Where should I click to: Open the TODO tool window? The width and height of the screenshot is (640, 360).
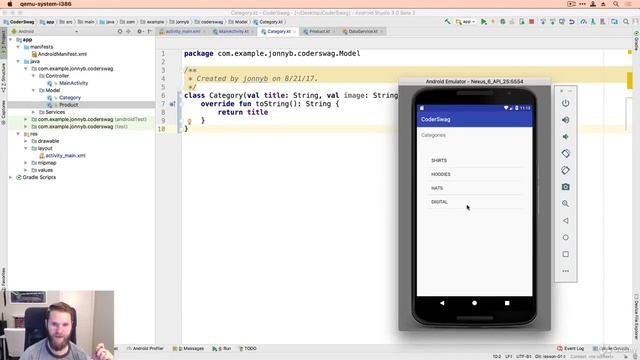[x=248, y=349]
